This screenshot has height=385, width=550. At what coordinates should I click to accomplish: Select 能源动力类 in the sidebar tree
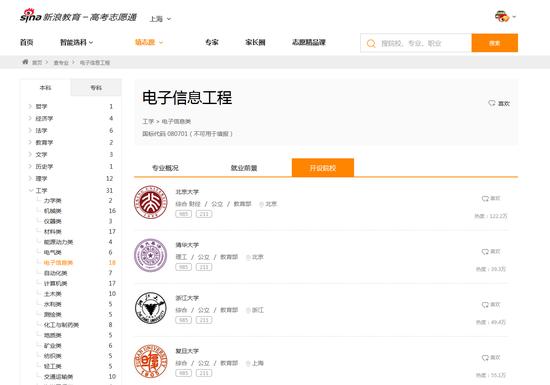coord(59,242)
